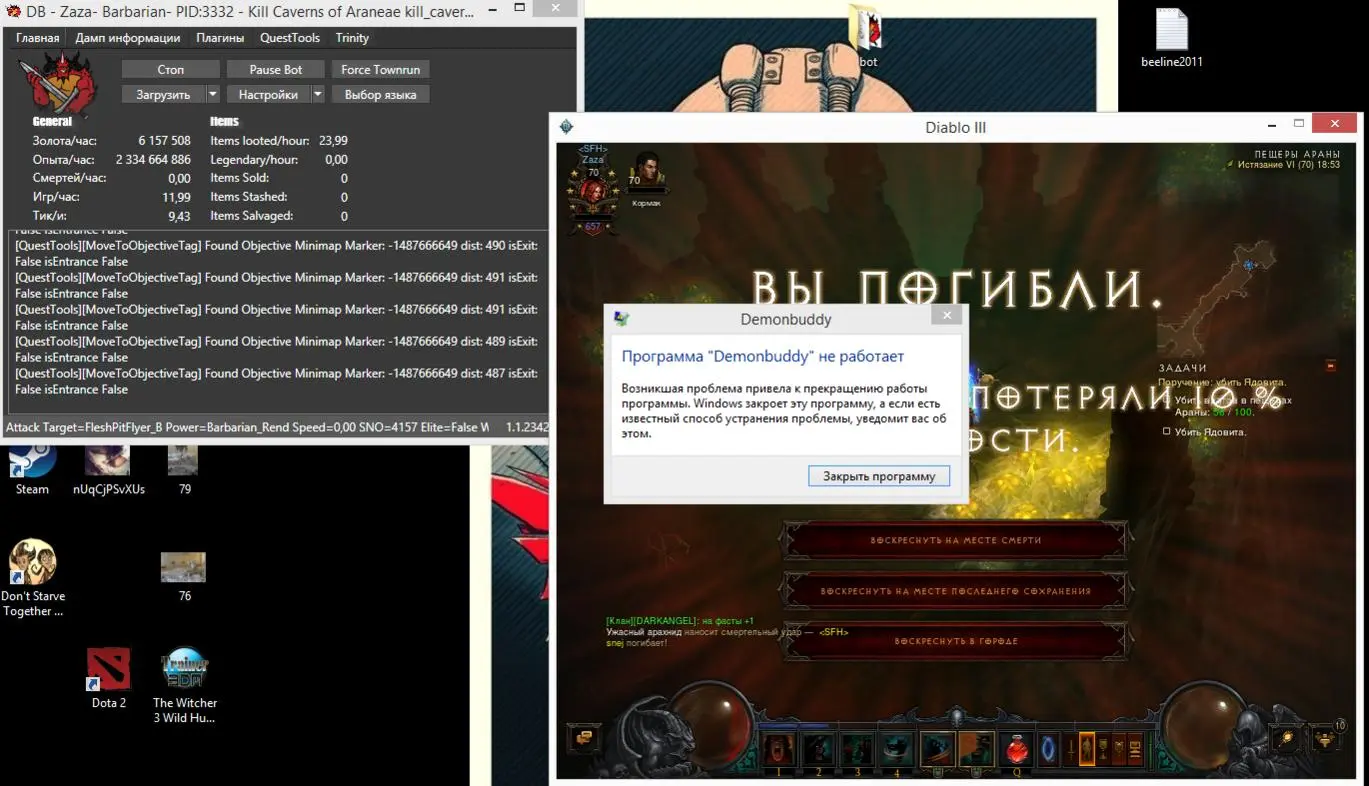
Task: Open the chat bubble icon in game
Action: point(583,738)
